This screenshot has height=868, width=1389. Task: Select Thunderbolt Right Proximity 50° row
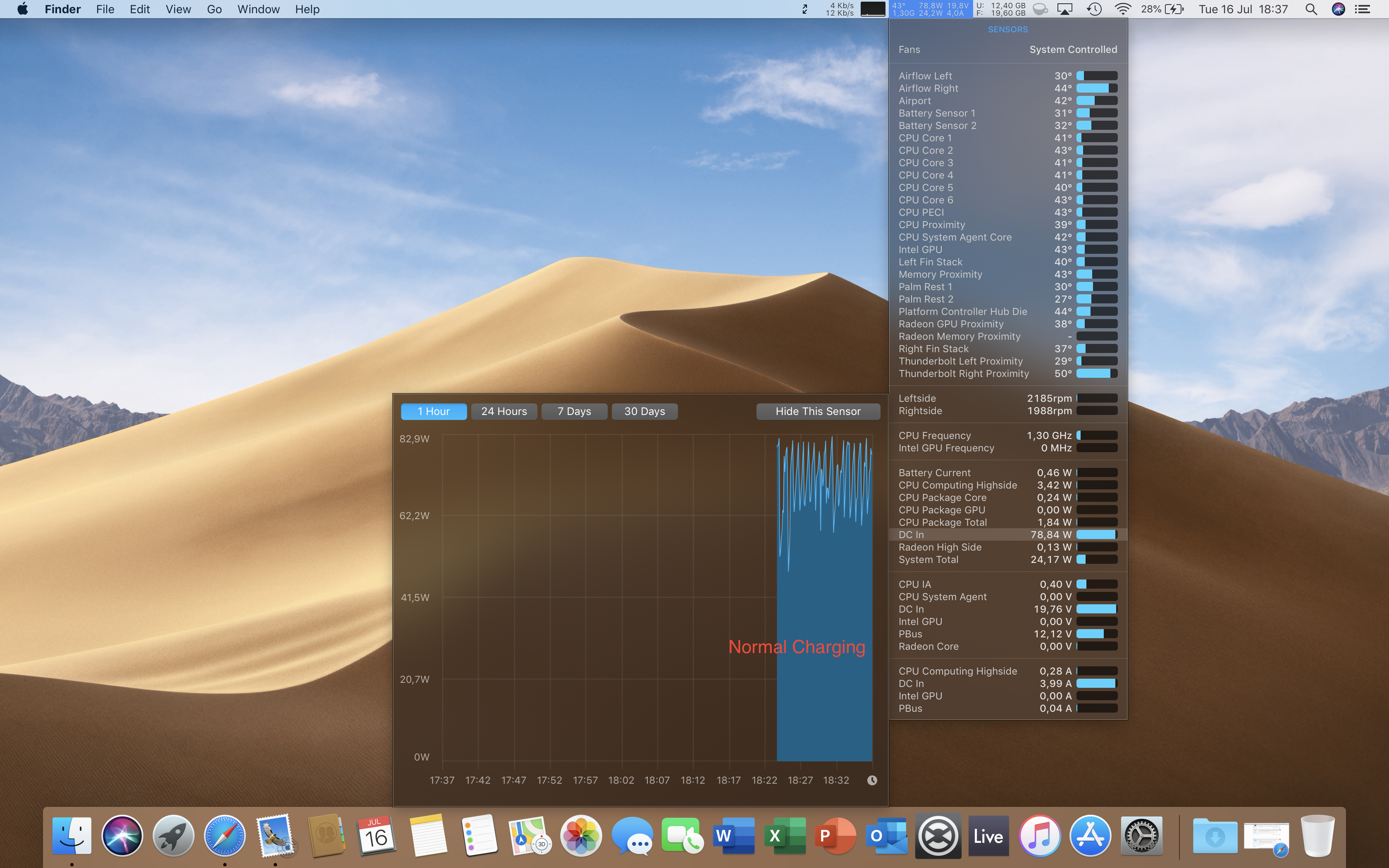1008,374
